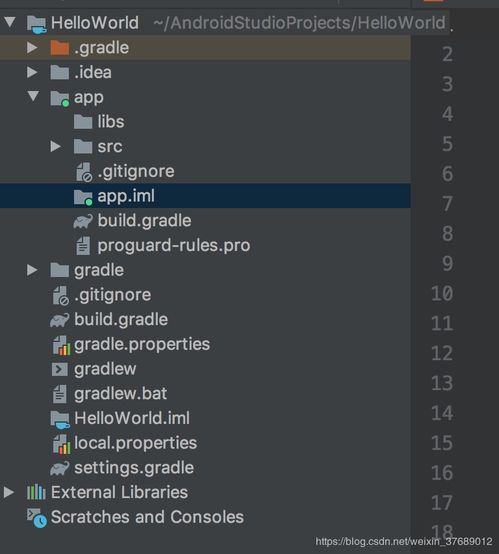Viewport: 499px width, 554px height.
Task: Click the External Libraries bars icon
Action: 36,492
